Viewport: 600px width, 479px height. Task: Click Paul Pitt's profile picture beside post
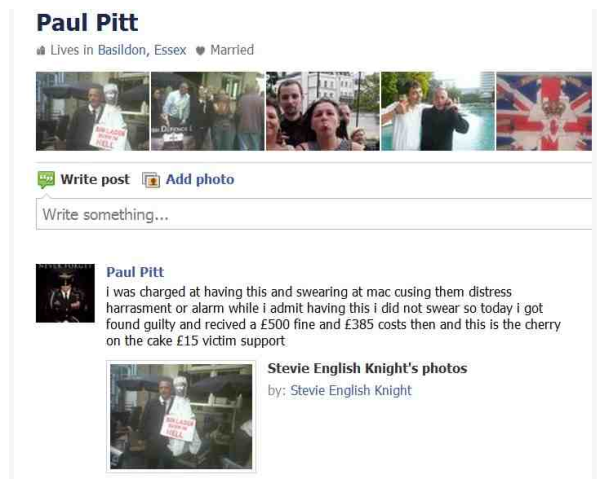[x=65, y=293]
